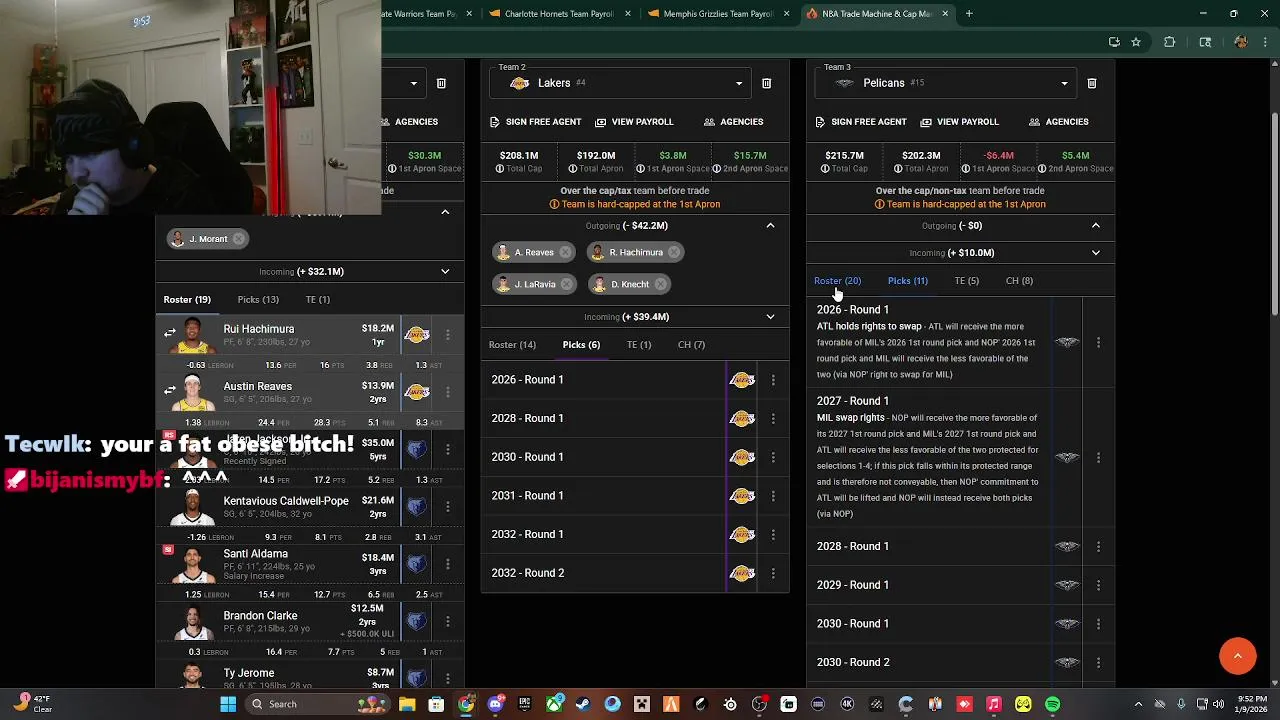This screenshot has height=720, width=1280.
Task: Expand Pelicans Incoming (+$10.0M) section
Action: (1095, 253)
